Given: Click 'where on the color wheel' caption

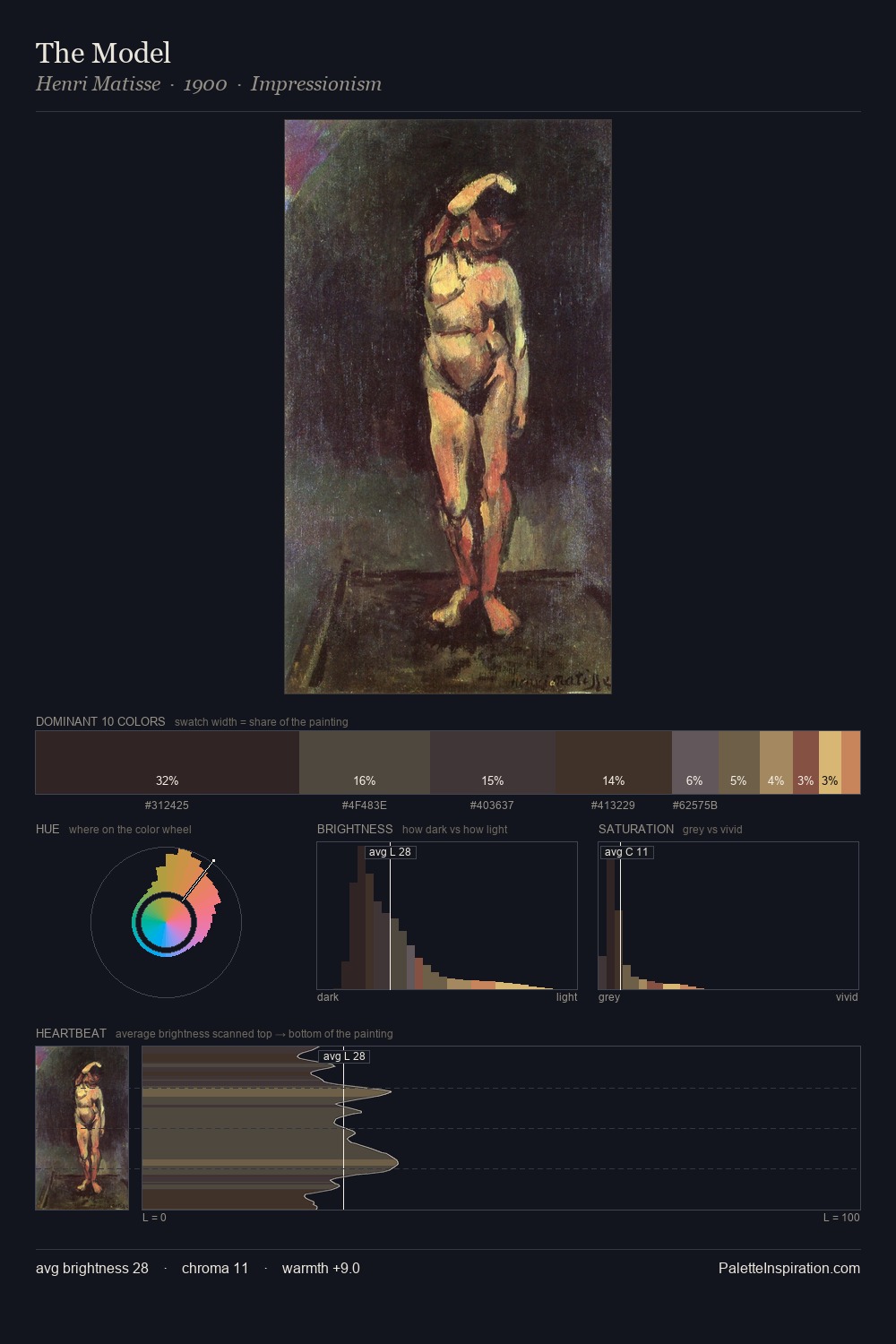Looking at the screenshot, I should pyautogui.click(x=130, y=830).
